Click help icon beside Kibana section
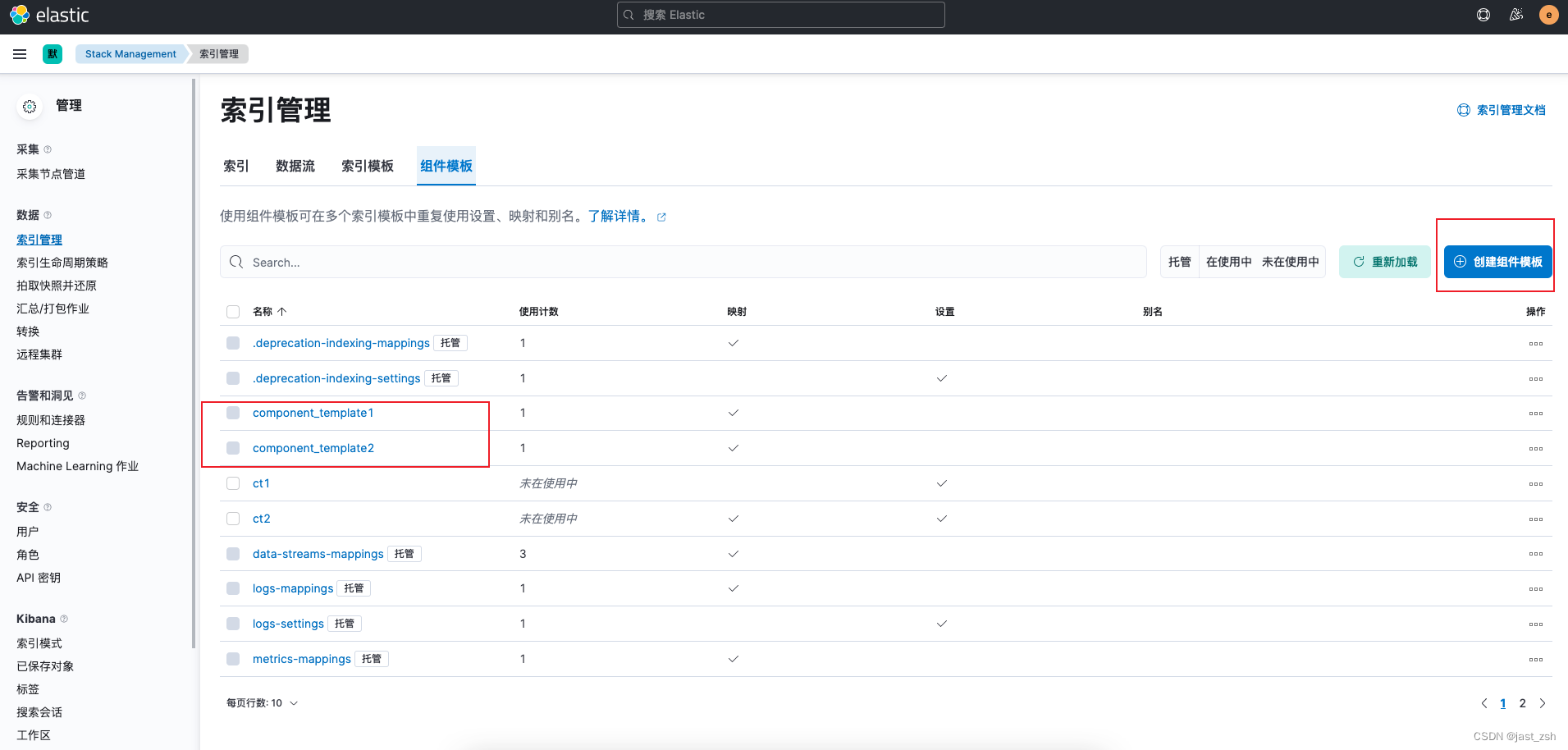1568x750 pixels. [x=64, y=619]
